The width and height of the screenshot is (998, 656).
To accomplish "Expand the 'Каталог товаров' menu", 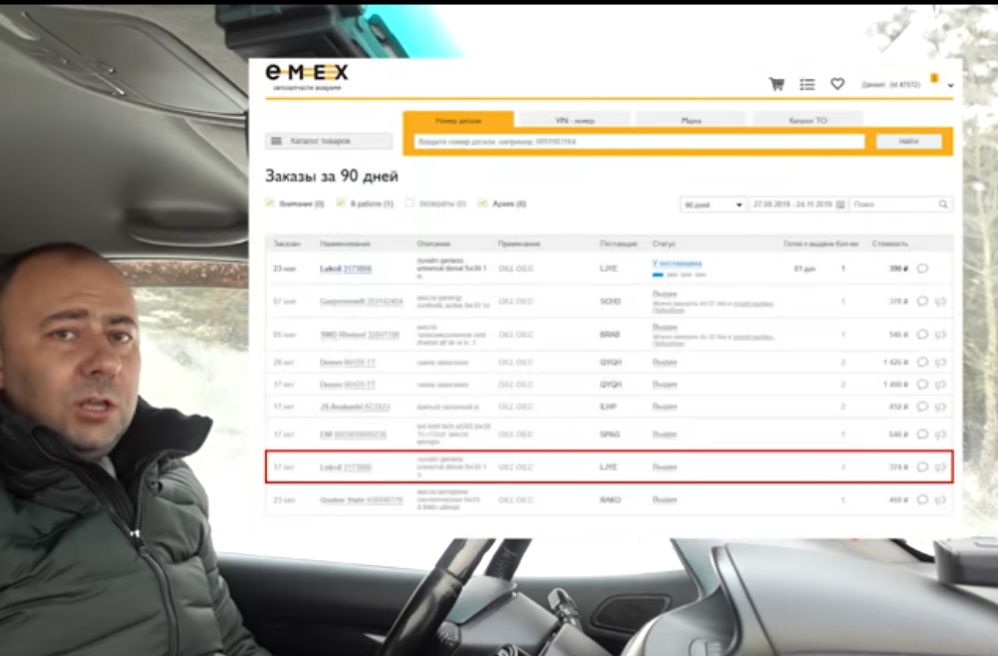I will click(x=327, y=142).
